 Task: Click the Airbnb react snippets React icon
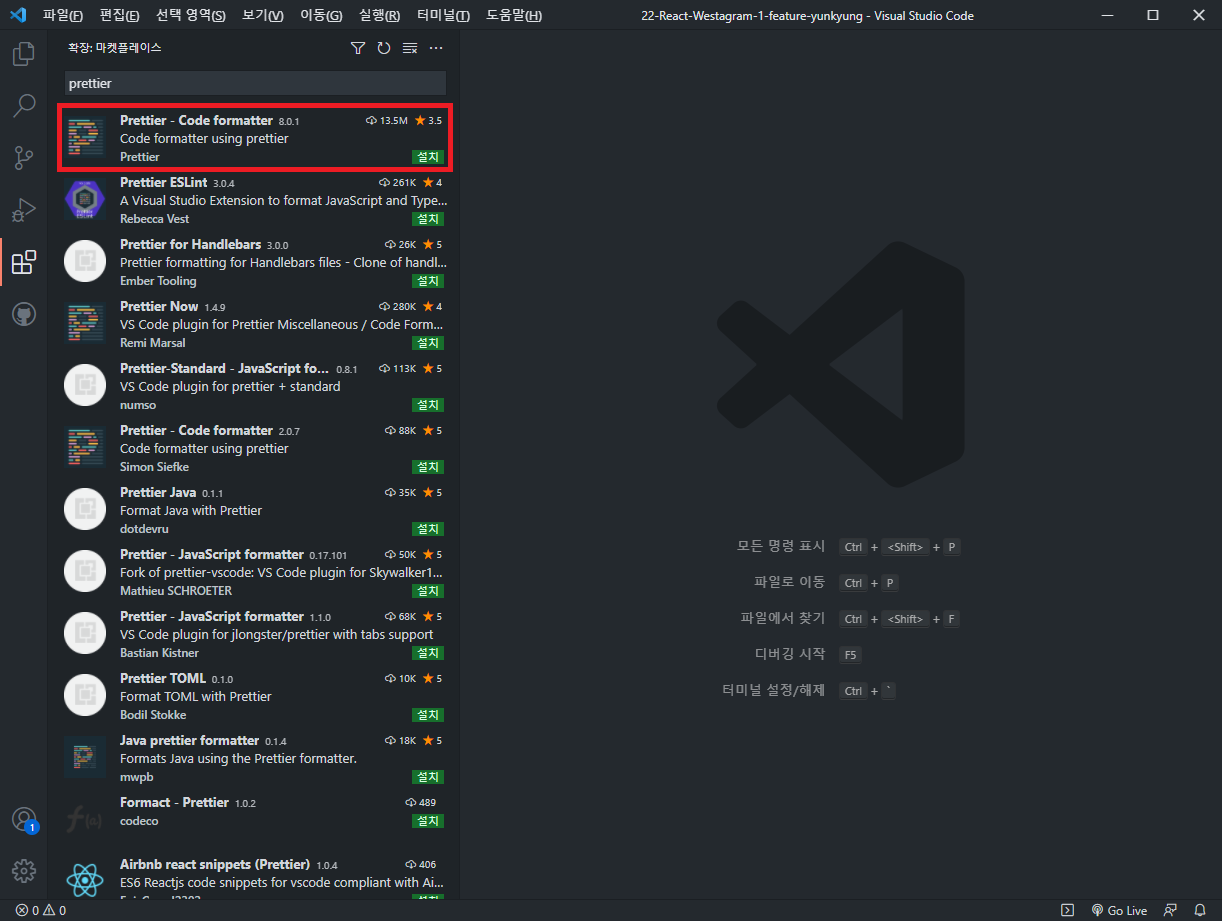click(x=85, y=880)
